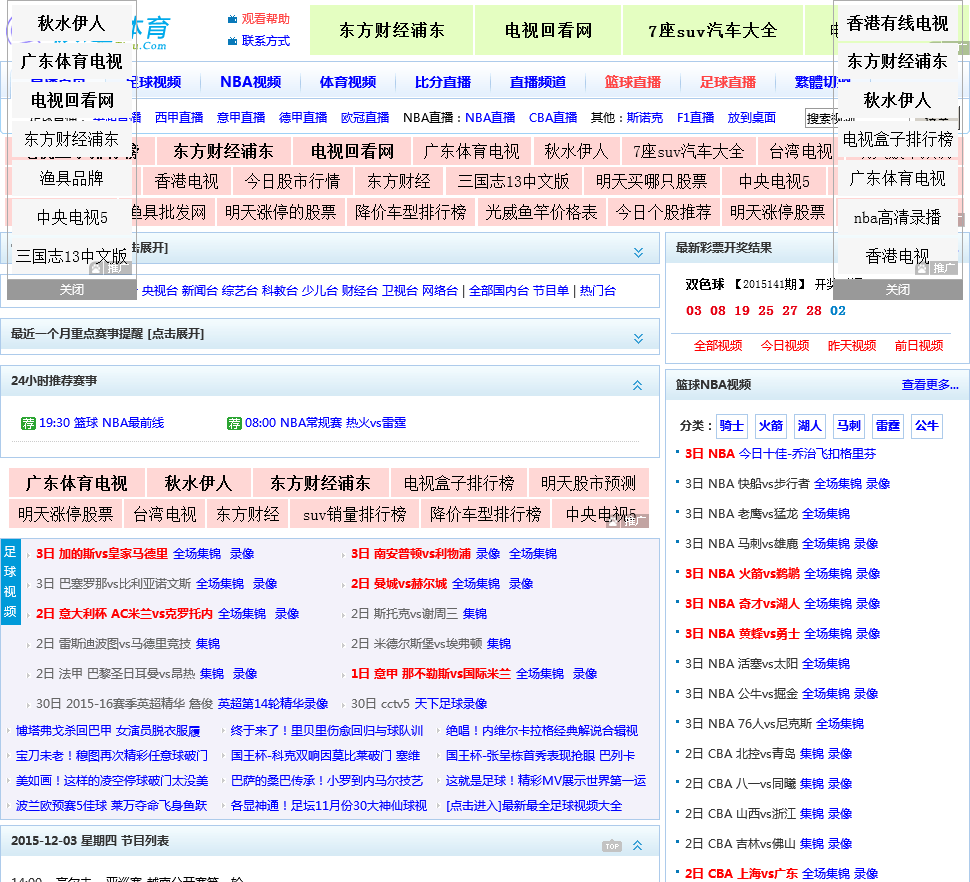Click the green 荐 icon before 08:00 NBA常规赛

click(234, 423)
